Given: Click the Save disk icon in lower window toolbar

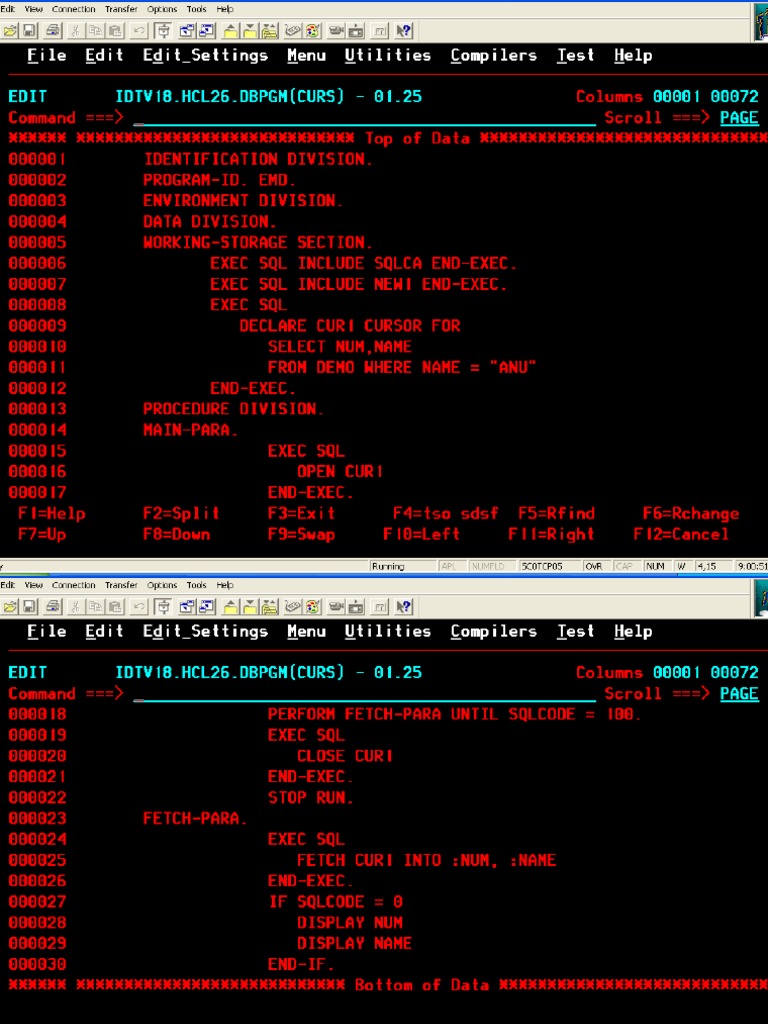Looking at the screenshot, I should [29, 607].
